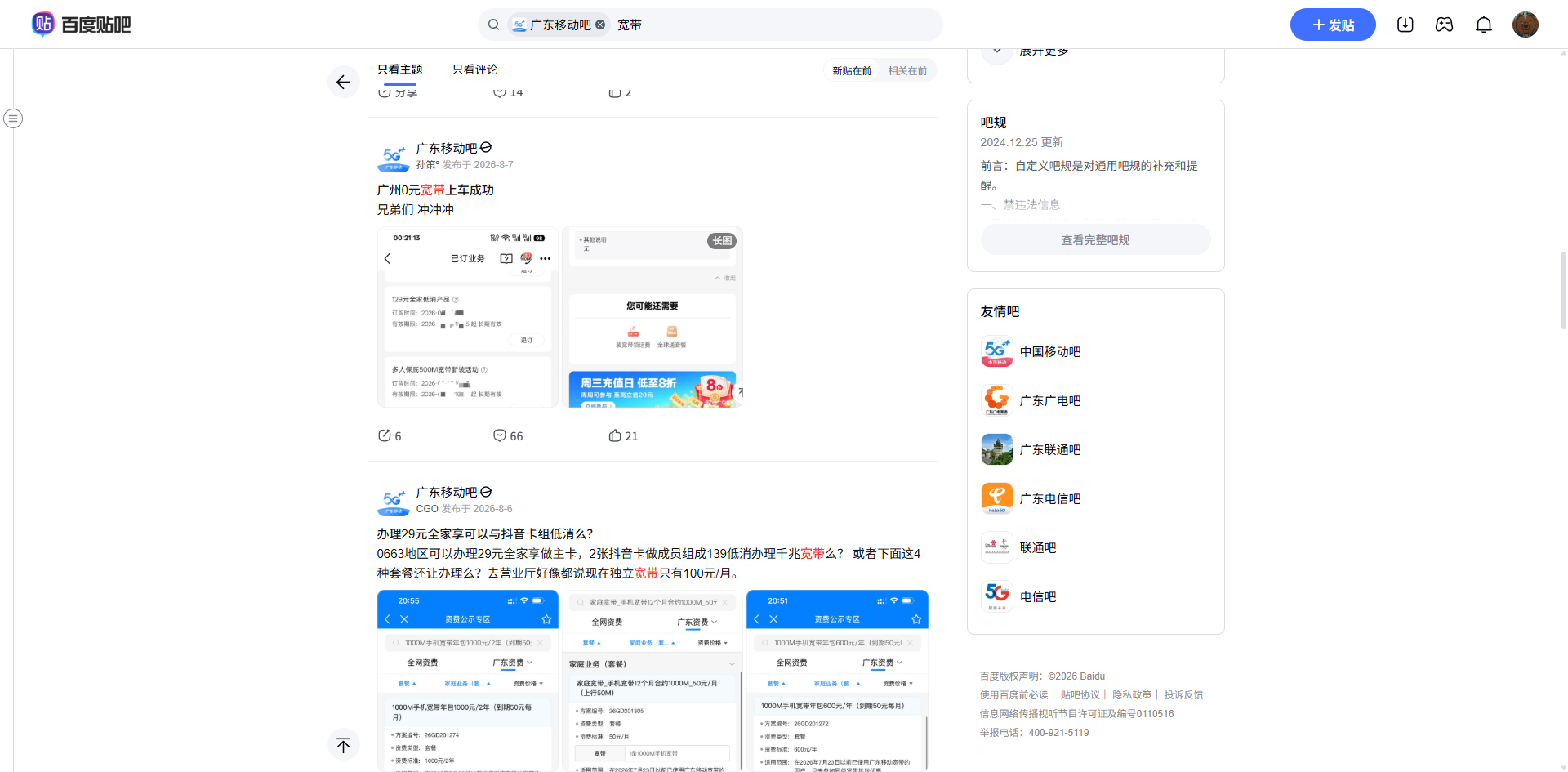Open the 中国移动吧 link
The image size is (1568, 772).
pyautogui.click(x=1050, y=352)
